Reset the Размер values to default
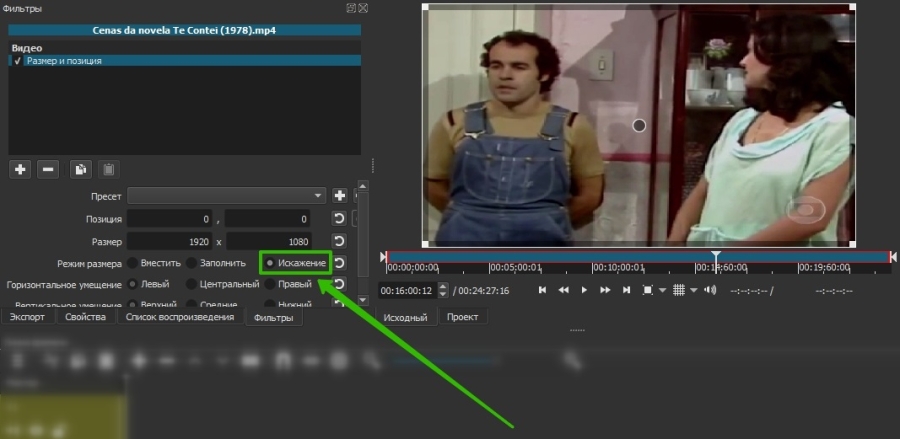 (x=339, y=241)
